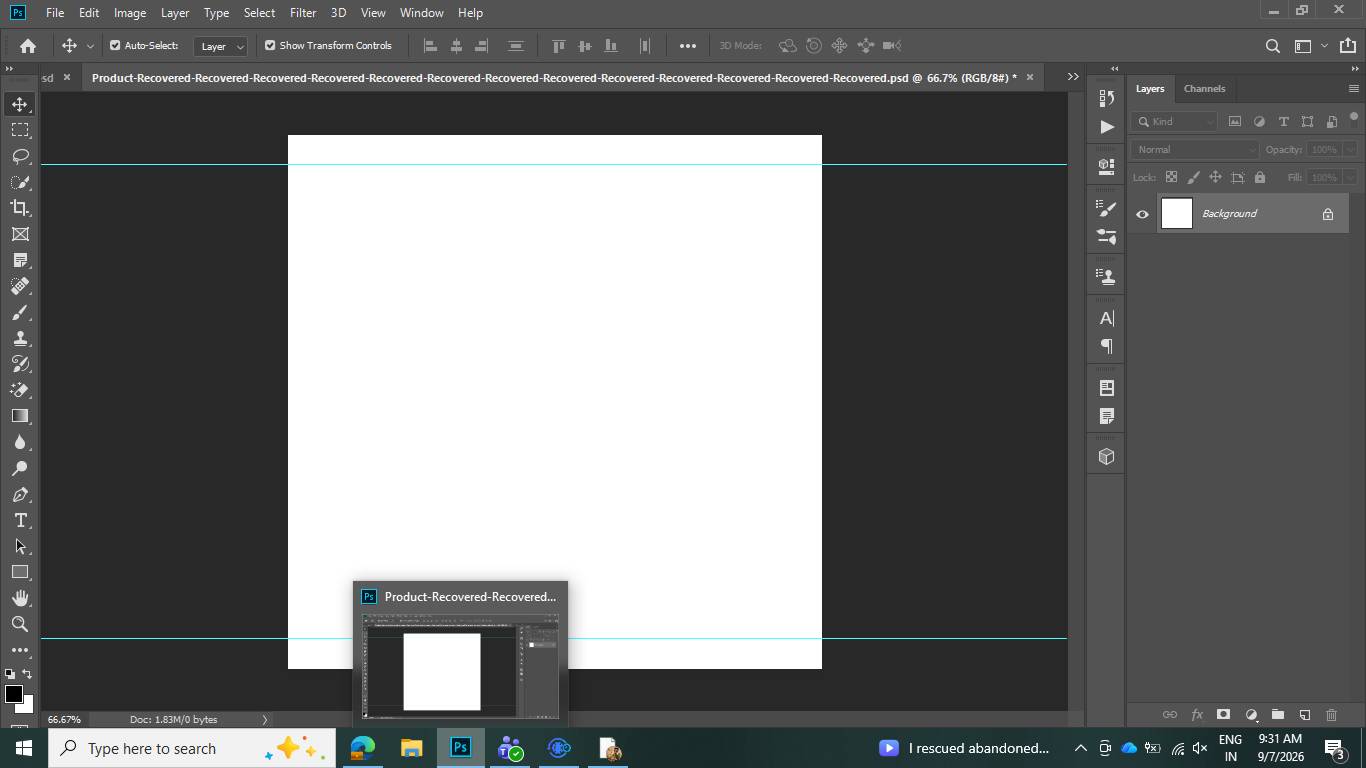This screenshot has width=1366, height=768.
Task: Select the Crop tool
Action: click(x=20, y=208)
